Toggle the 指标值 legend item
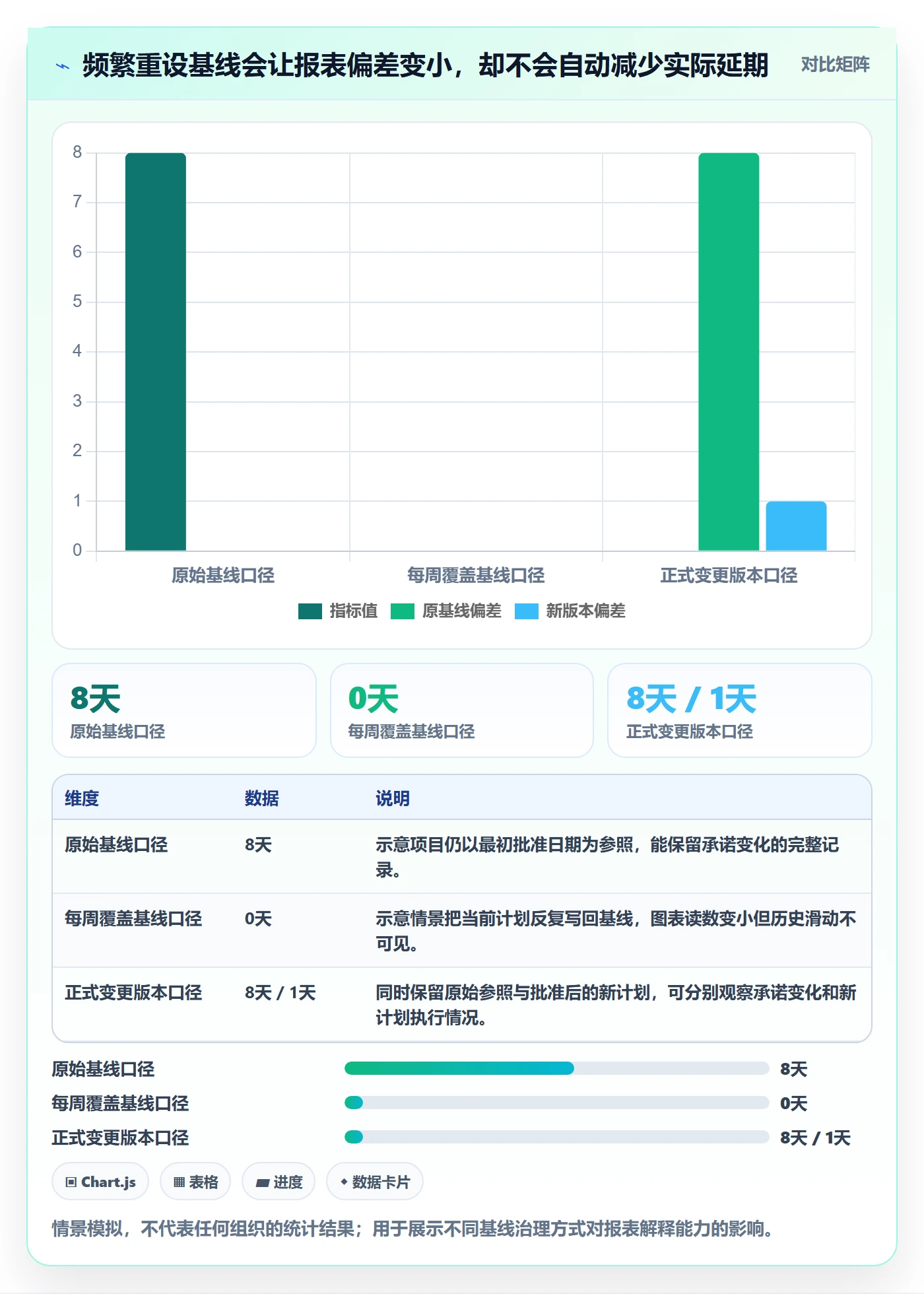 coord(338,611)
